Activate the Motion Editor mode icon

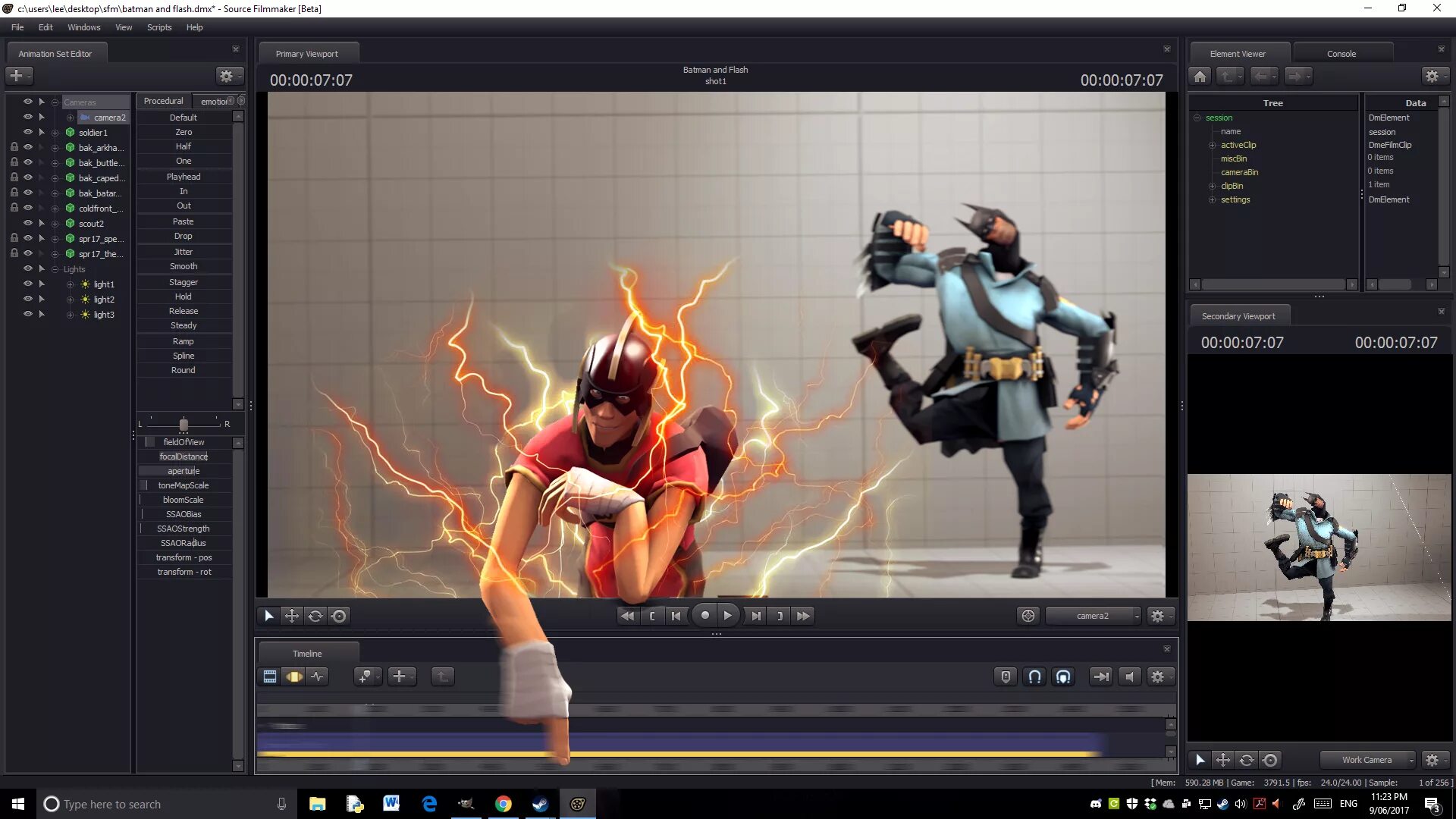[293, 676]
